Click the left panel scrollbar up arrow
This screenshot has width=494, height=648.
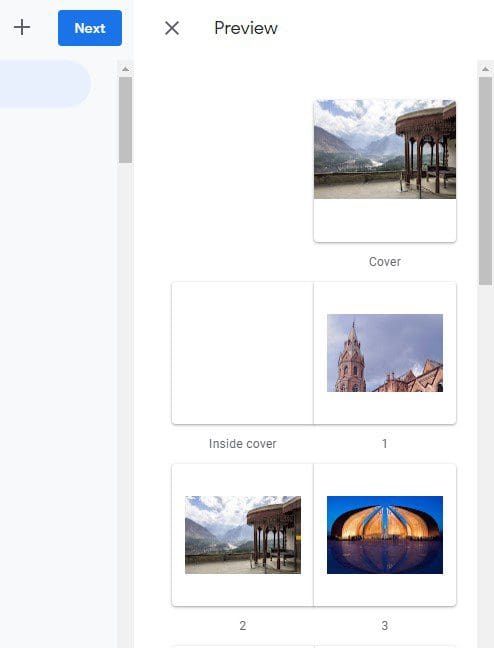pos(125,69)
